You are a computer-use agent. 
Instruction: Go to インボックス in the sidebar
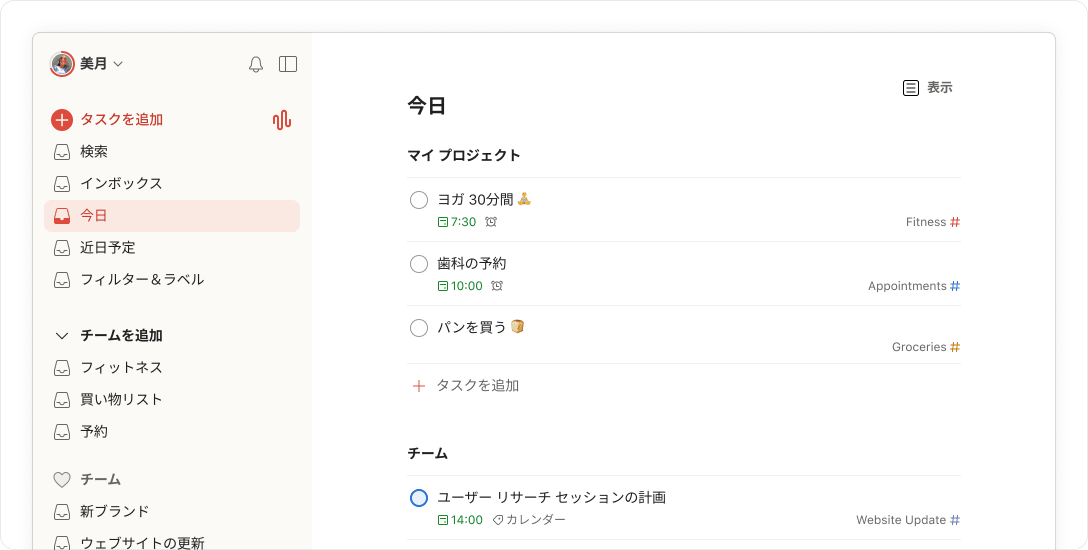point(121,184)
